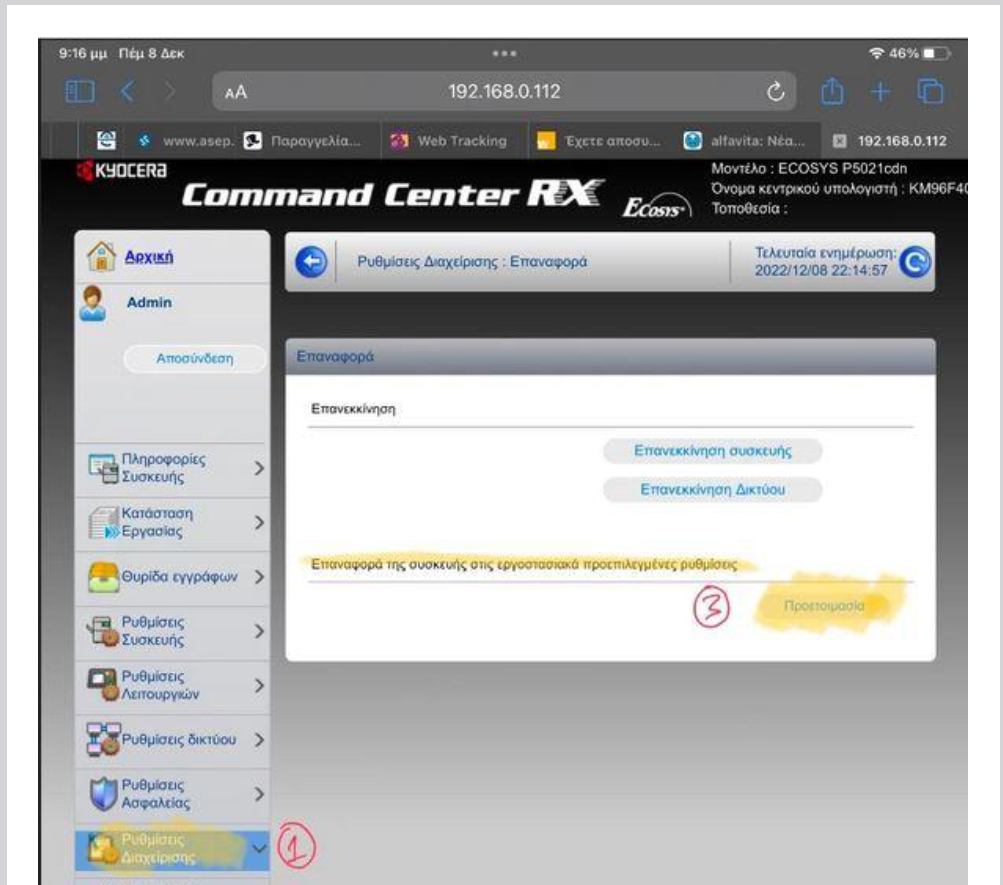Click the Ρυθμίσεις Ασφαλείας shield icon

pos(103,794)
